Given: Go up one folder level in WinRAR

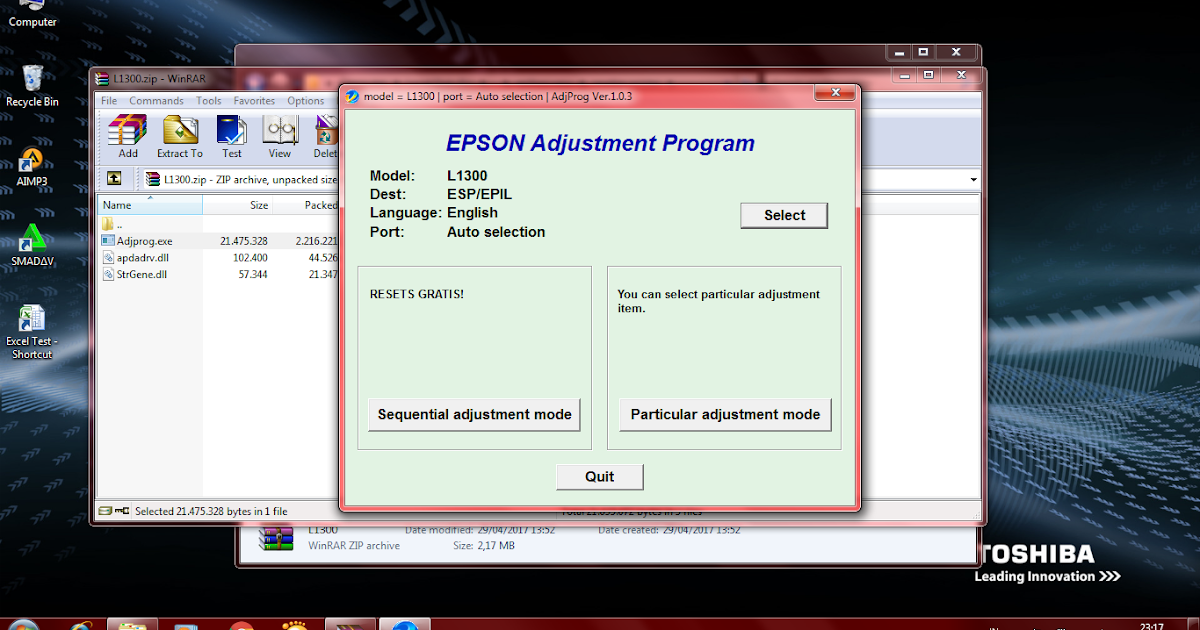Looking at the screenshot, I should click(x=114, y=178).
